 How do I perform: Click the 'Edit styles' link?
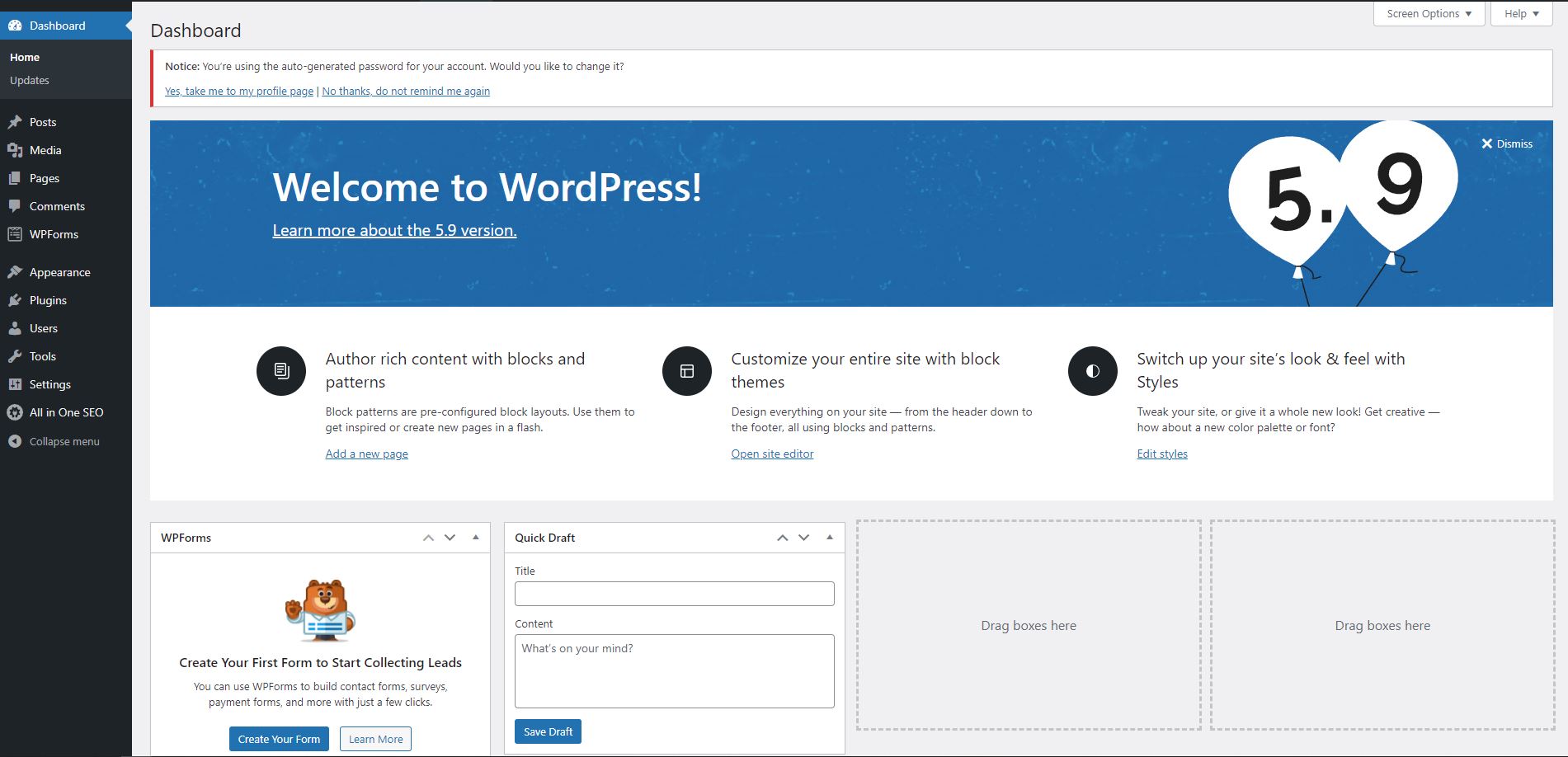(1162, 454)
